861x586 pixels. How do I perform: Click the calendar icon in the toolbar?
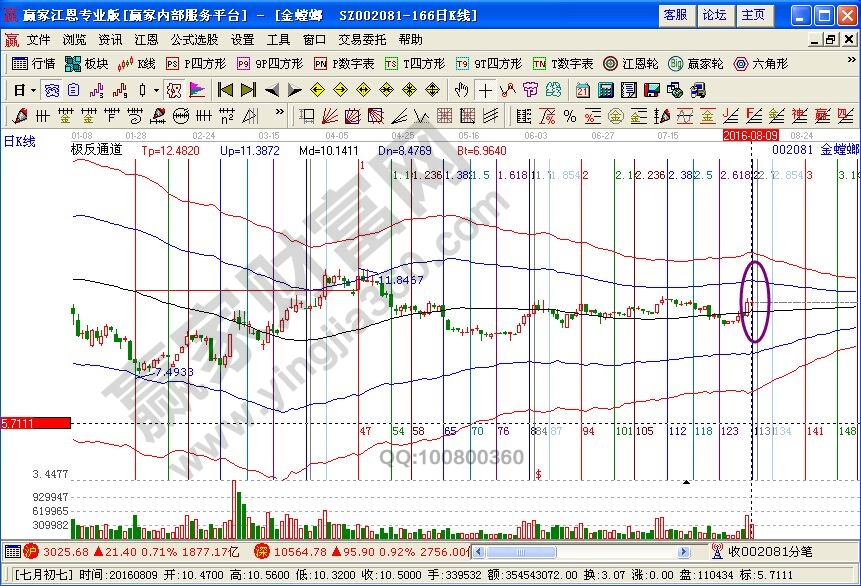583,90
